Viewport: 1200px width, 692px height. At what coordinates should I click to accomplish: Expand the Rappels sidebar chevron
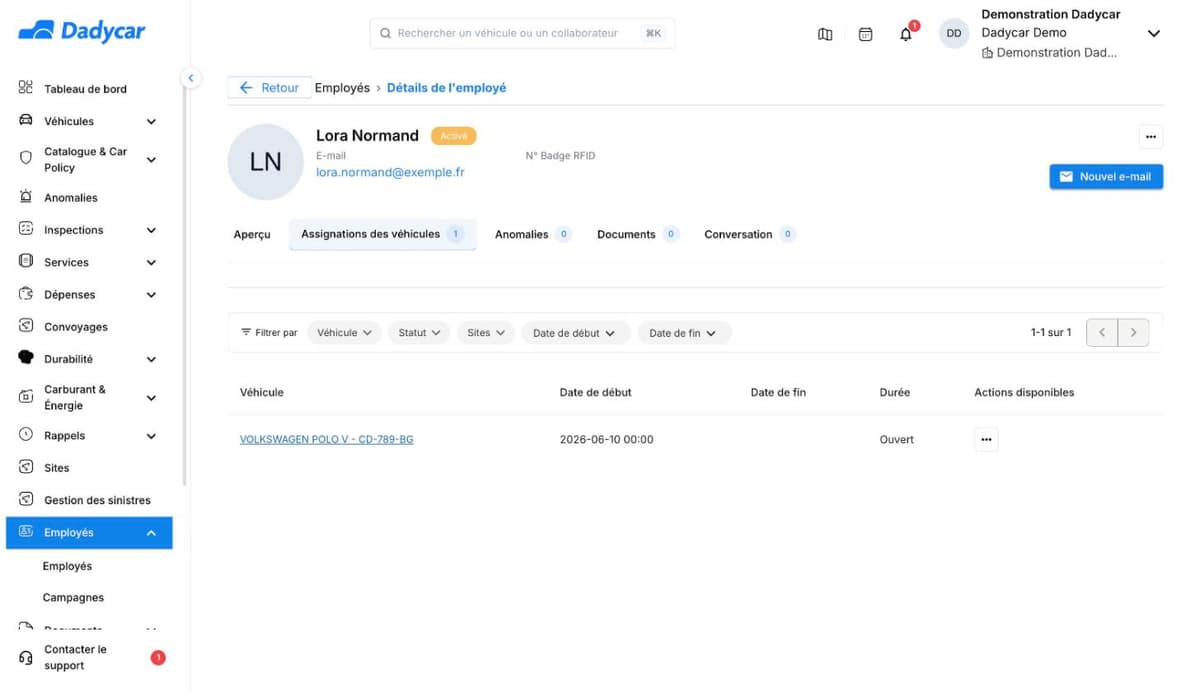point(151,436)
